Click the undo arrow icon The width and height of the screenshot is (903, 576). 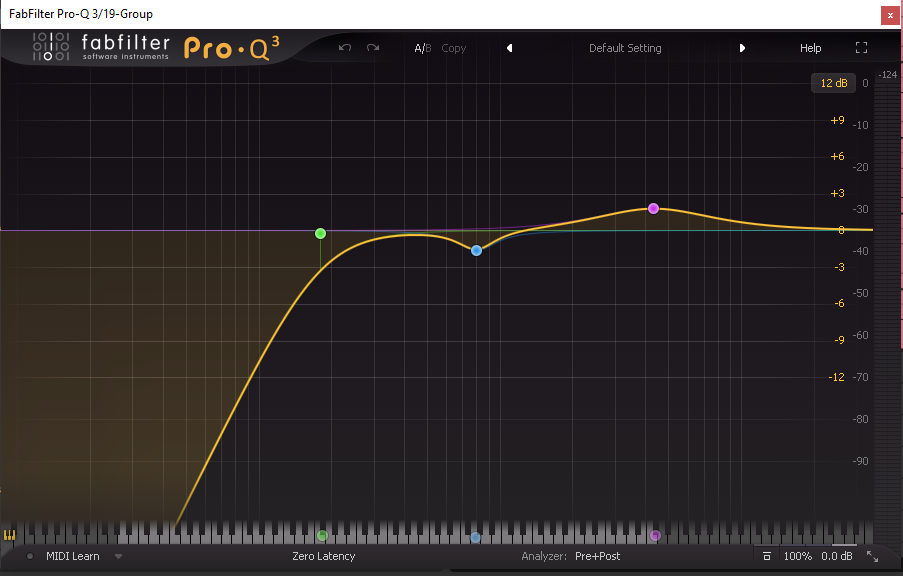coord(345,48)
